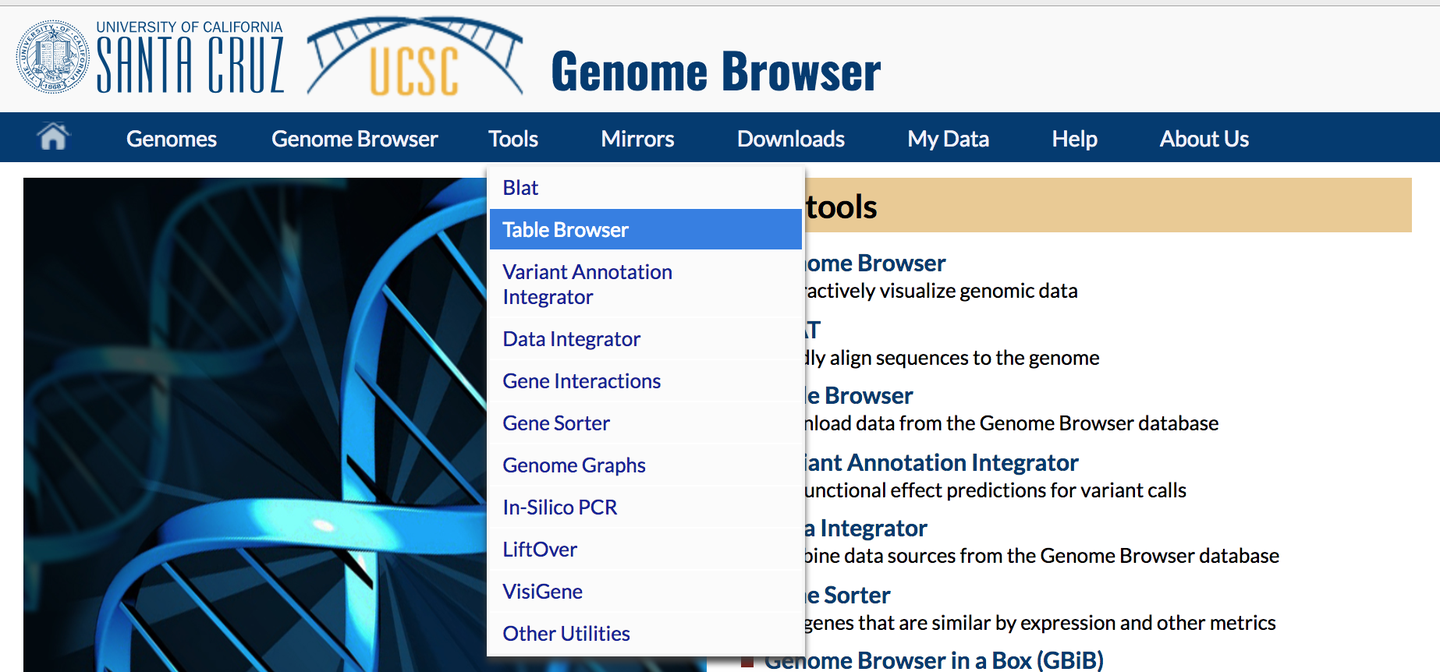Open the Genome Browser menu

coord(354,139)
